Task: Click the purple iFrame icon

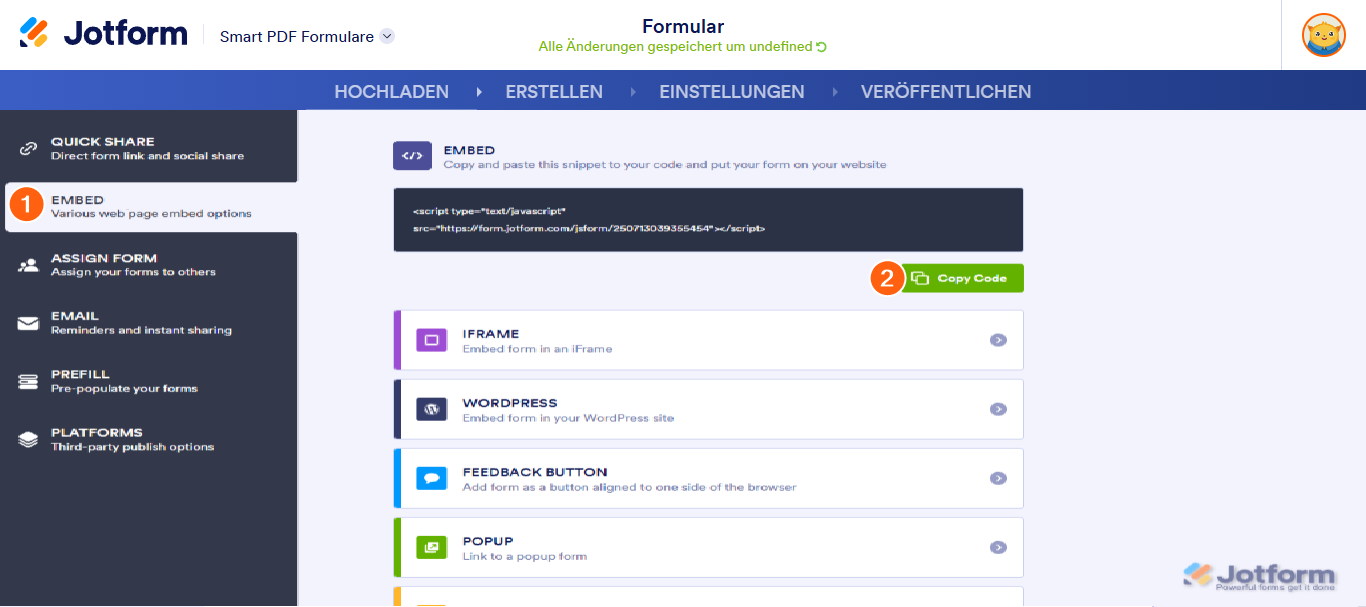Action: point(432,340)
